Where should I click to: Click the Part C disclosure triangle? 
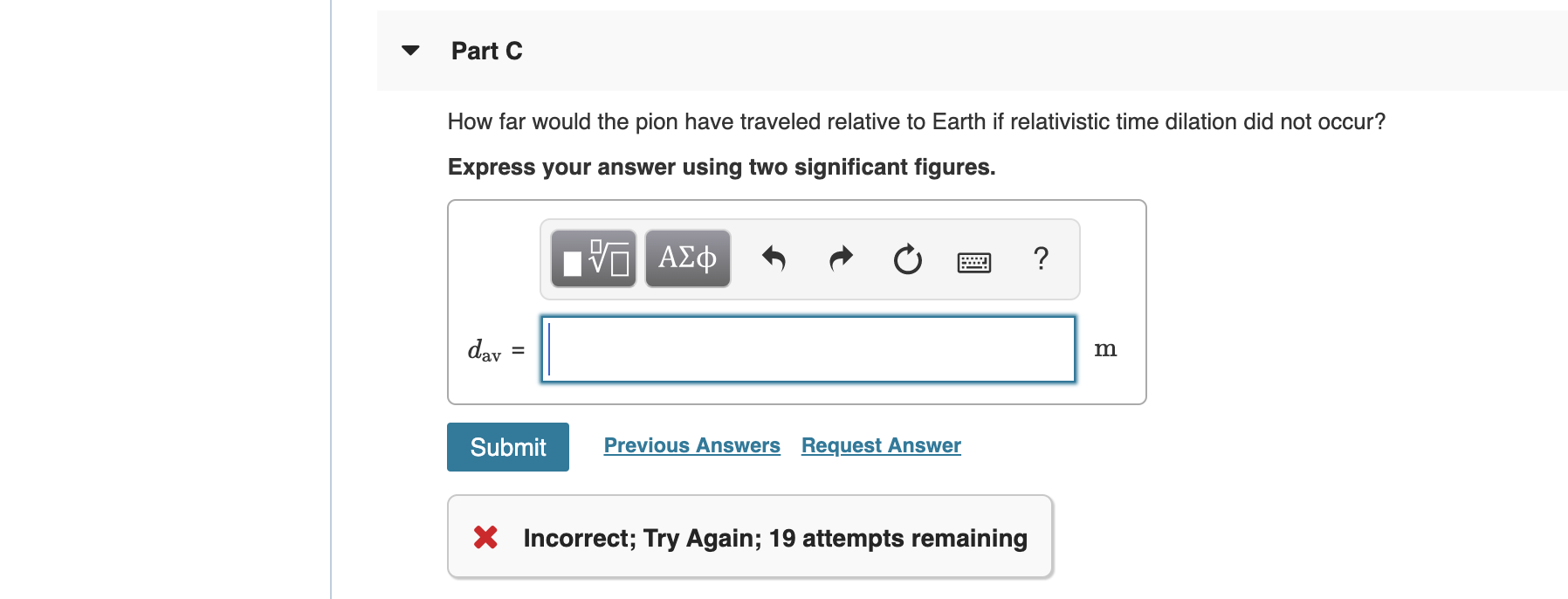tap(410, 51)
